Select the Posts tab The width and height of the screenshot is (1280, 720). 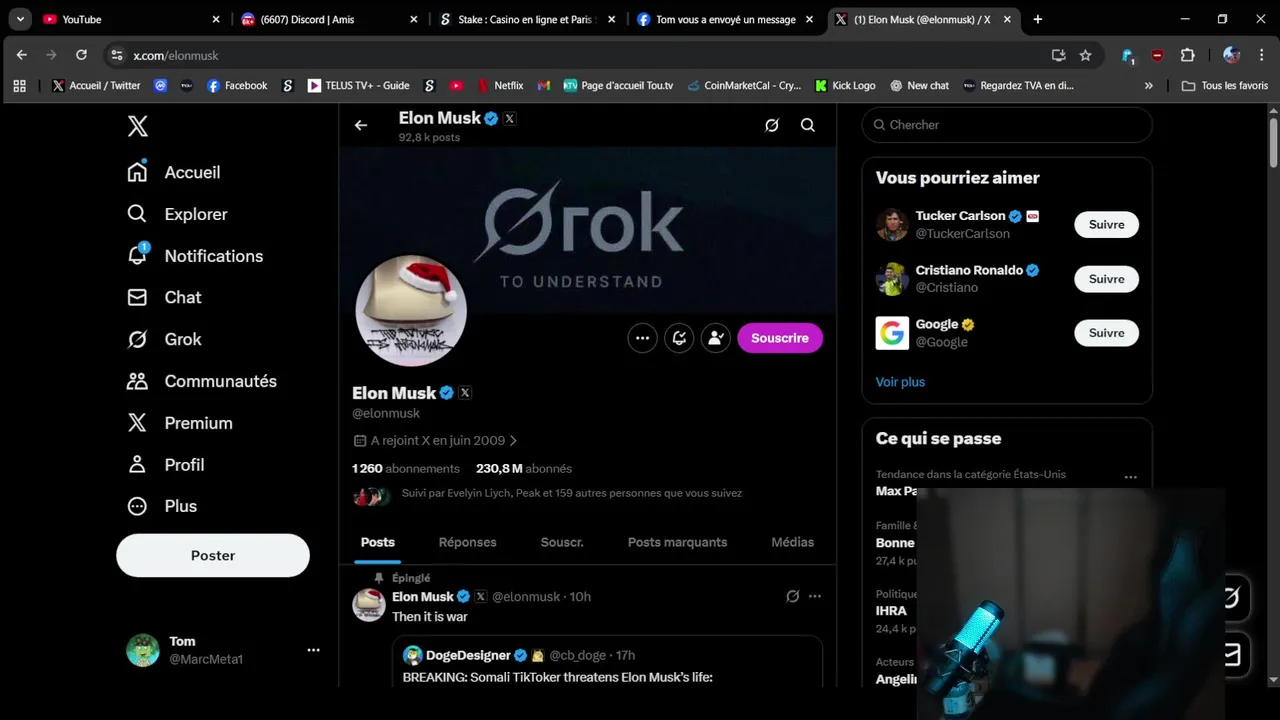(x=378, y=542)
